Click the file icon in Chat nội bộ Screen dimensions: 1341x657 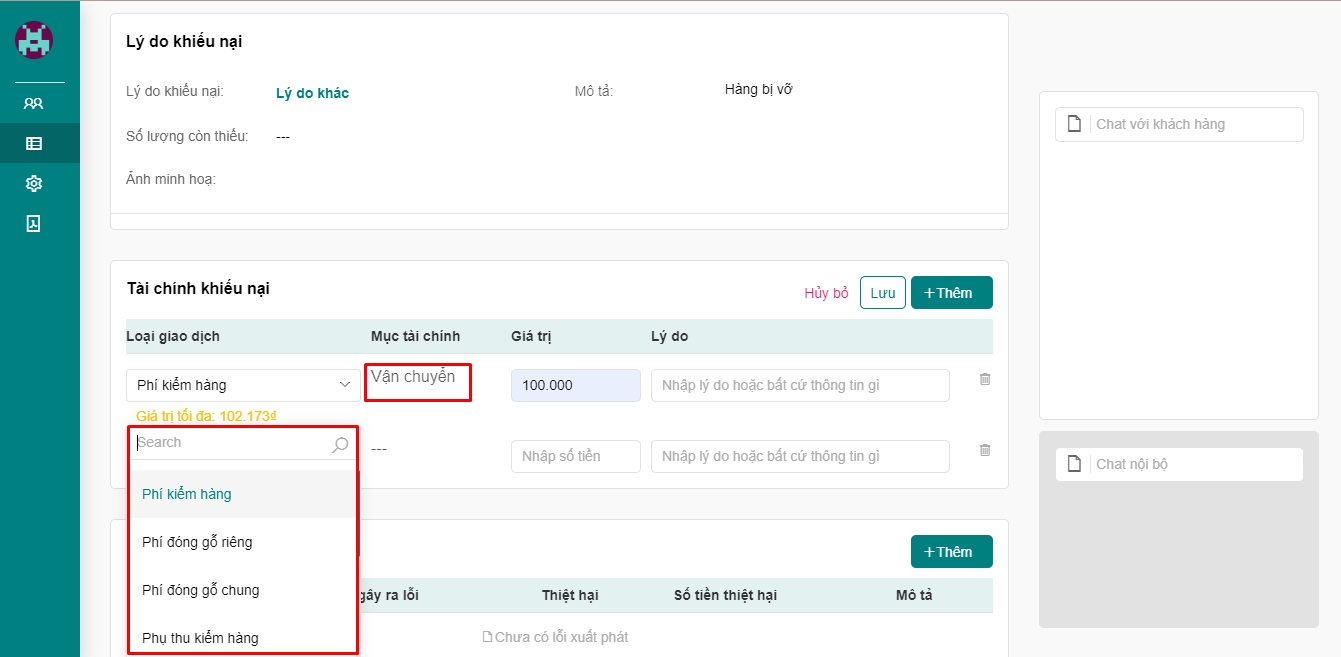[x=1075, y=464]
